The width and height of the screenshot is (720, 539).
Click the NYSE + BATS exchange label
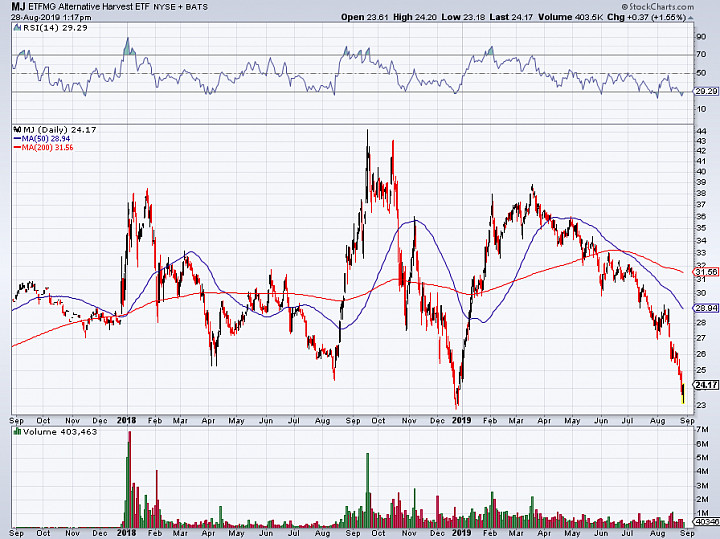[x=180, y=7]
